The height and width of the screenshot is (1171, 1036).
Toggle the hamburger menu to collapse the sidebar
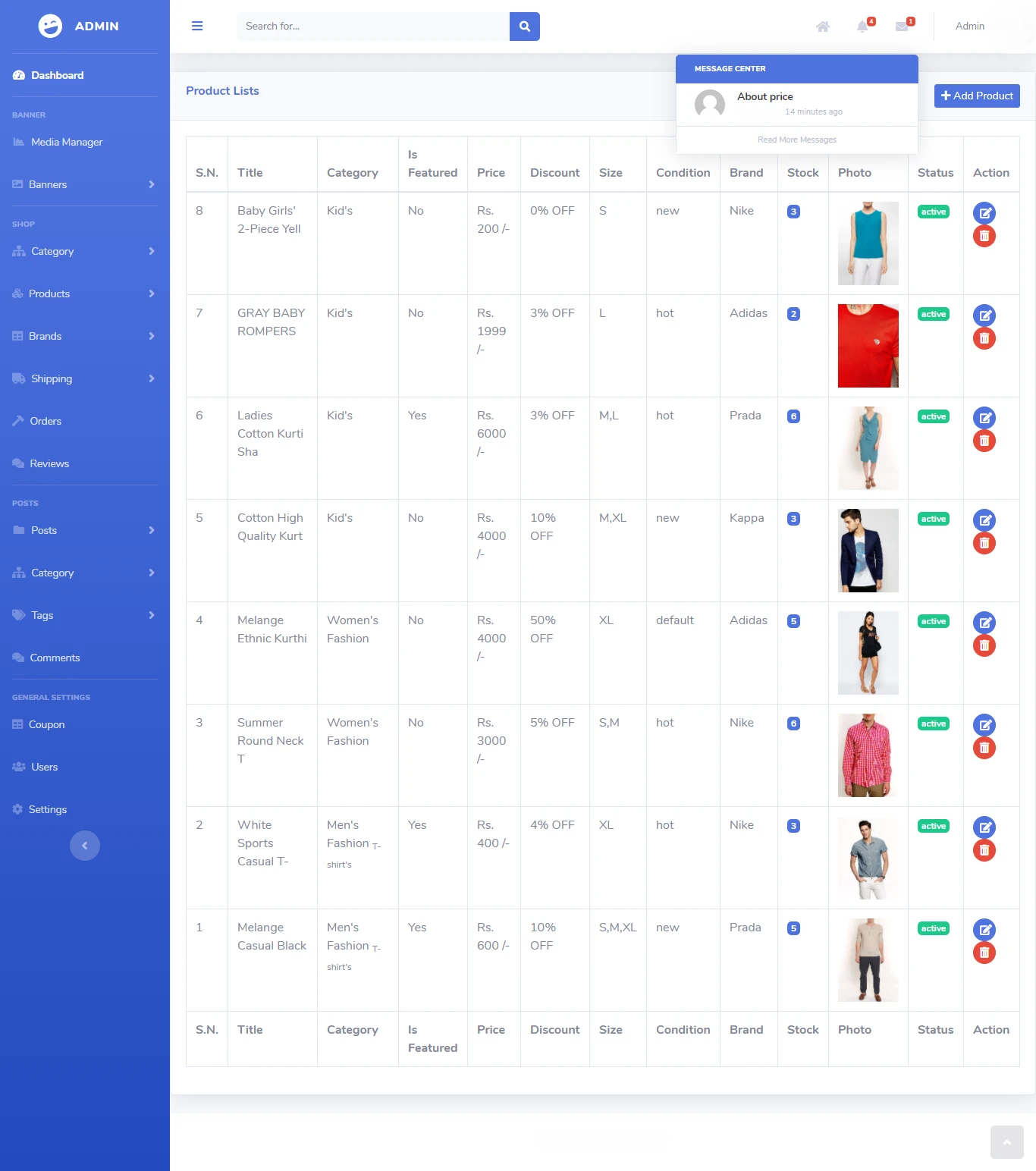coord(197,26)
